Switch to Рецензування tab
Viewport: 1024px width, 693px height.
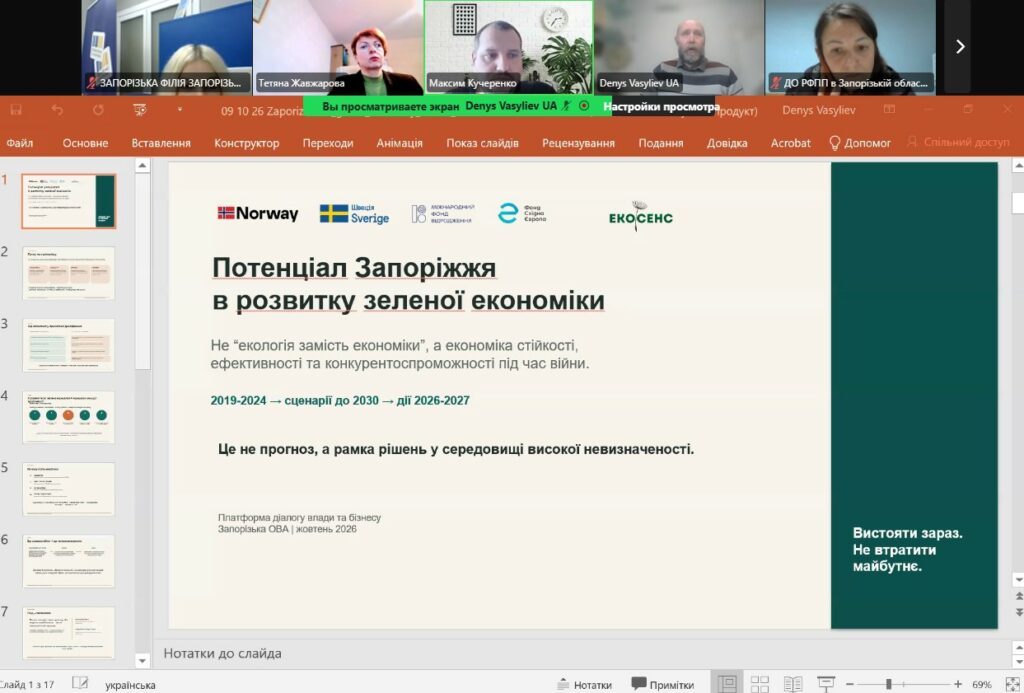[578, 143]
